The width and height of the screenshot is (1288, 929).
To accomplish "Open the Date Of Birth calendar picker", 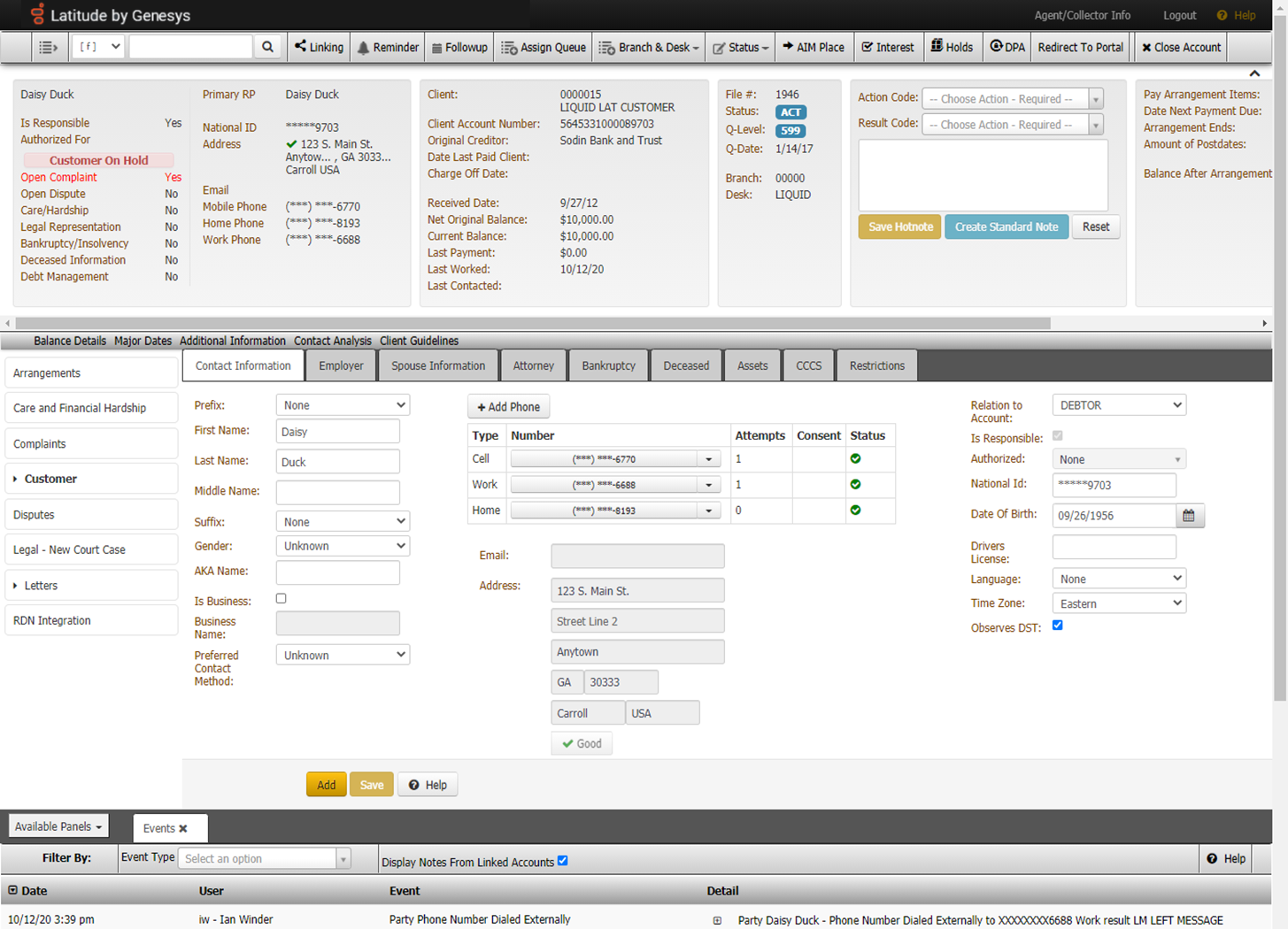I will coord(1188,515).
